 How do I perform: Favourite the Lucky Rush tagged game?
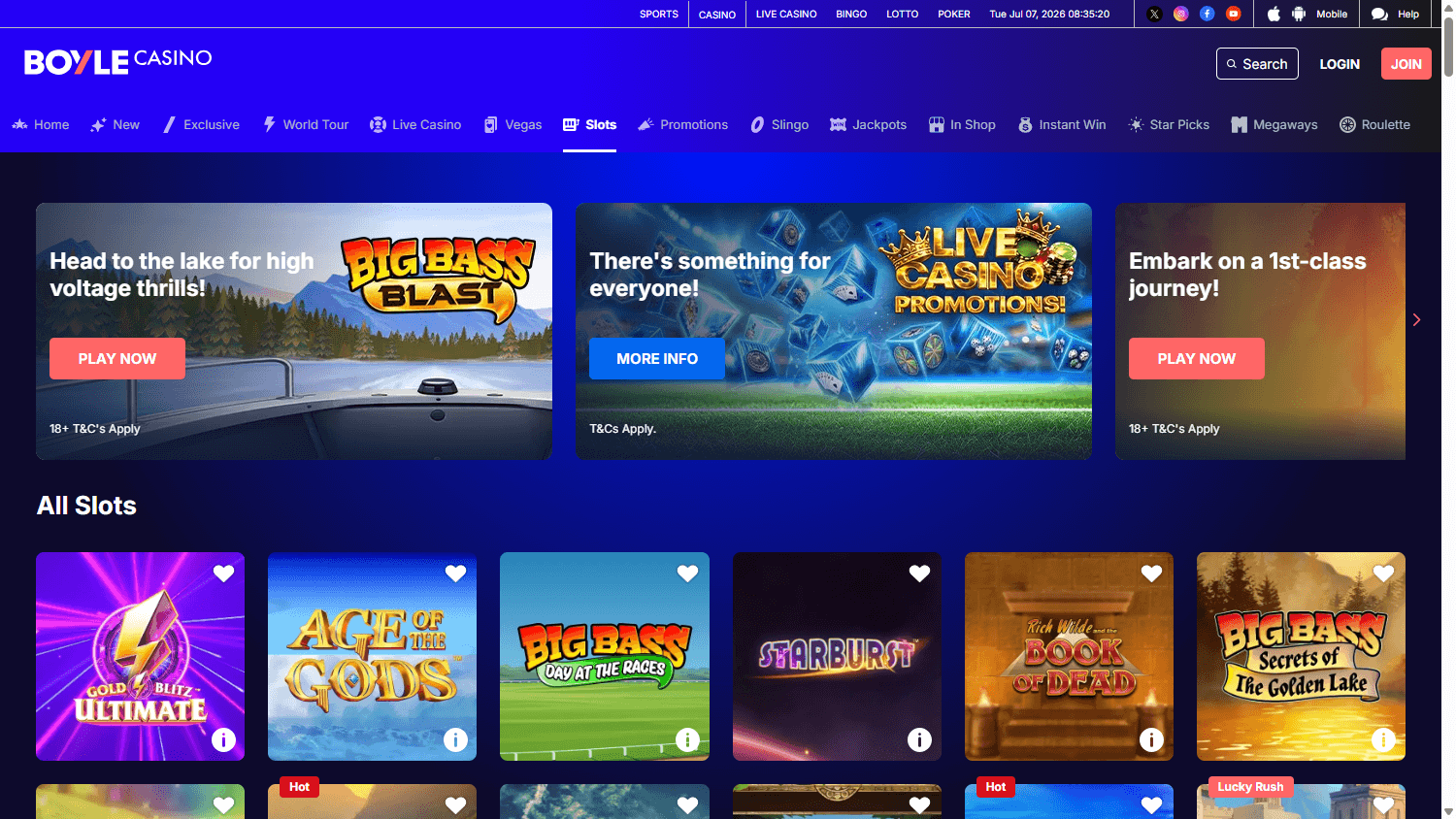(1383, 805)
